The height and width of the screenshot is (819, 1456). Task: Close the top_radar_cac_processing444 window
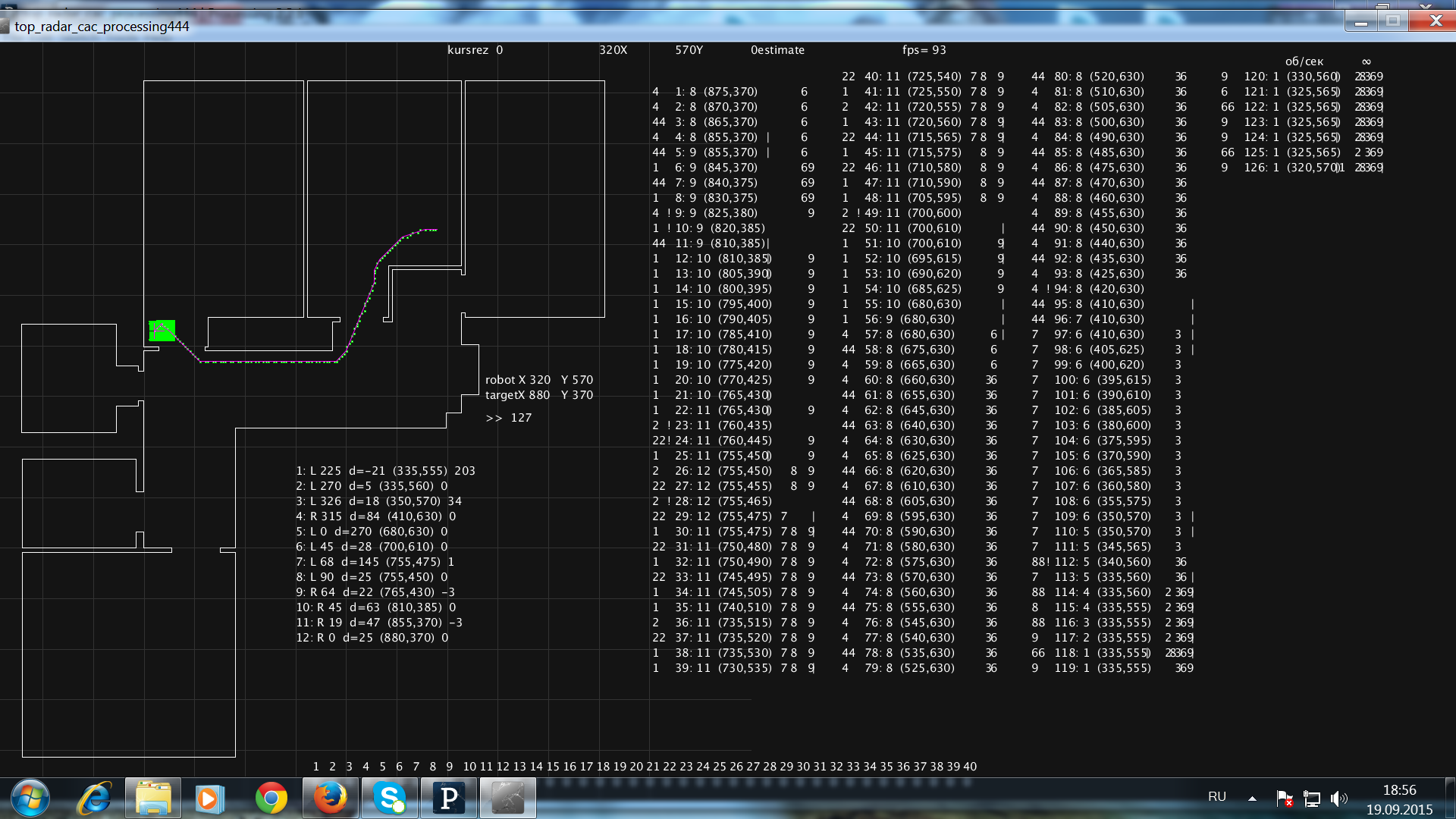[x=1434, y=21]
